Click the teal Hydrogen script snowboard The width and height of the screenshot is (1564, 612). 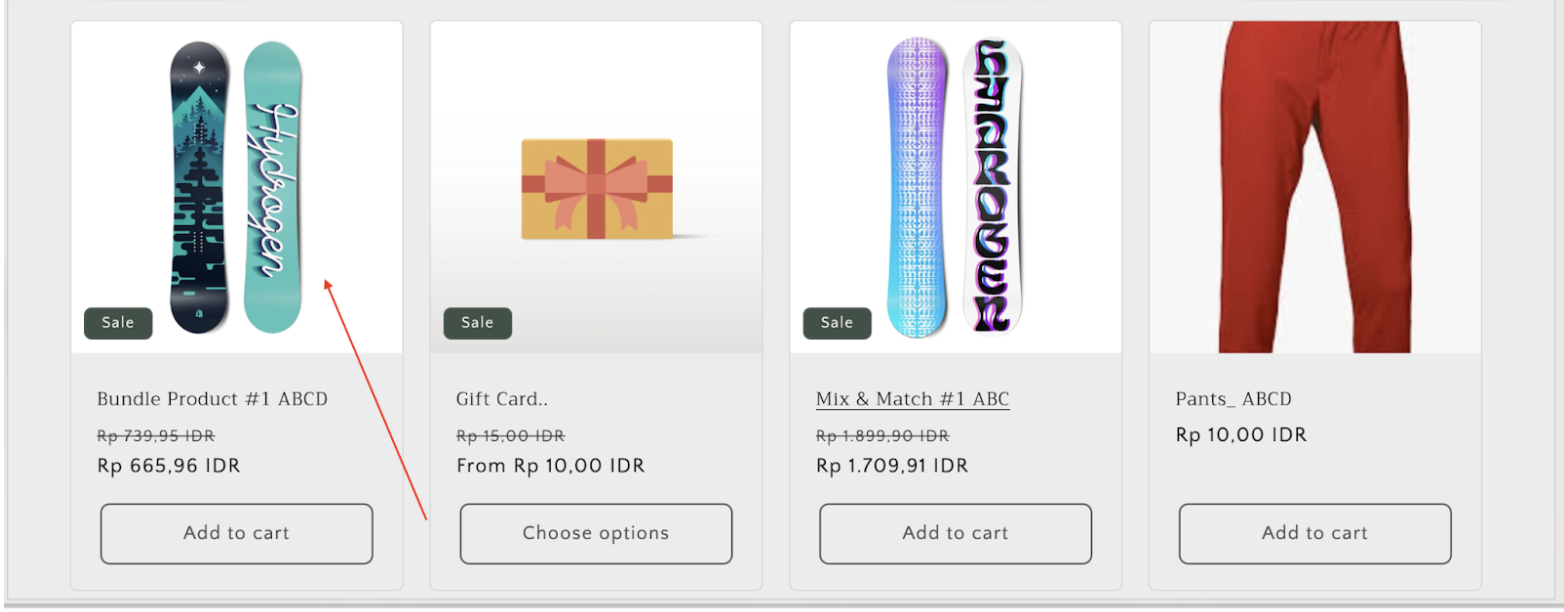273,187
